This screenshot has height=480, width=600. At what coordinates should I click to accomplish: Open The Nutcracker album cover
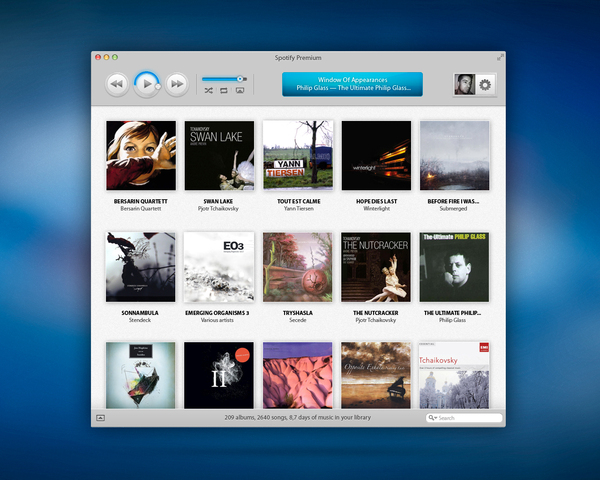click(x=376, y=267)
